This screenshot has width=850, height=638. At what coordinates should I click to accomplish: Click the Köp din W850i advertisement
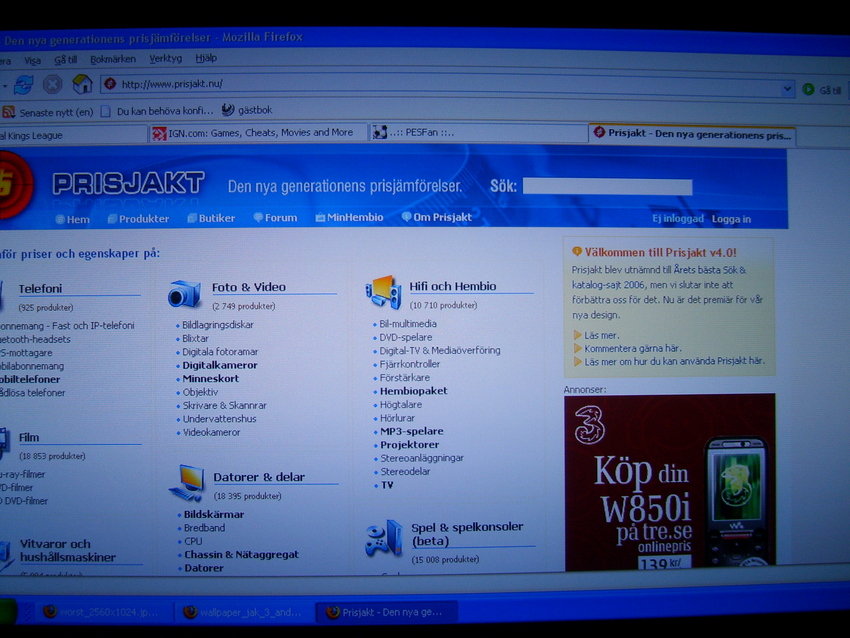click(x=669, y=482)
